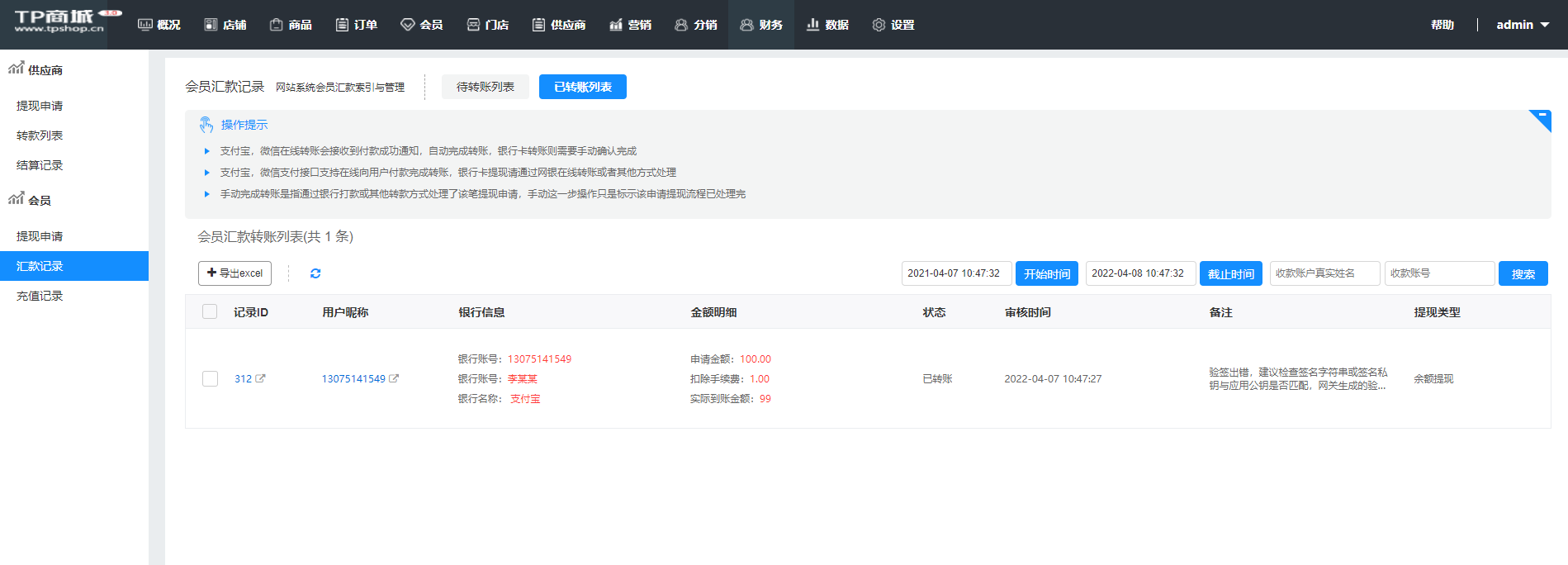Viewport: 1568px width, 565px height.
Task: Open the start date picker field
Action: click(955, 273)
